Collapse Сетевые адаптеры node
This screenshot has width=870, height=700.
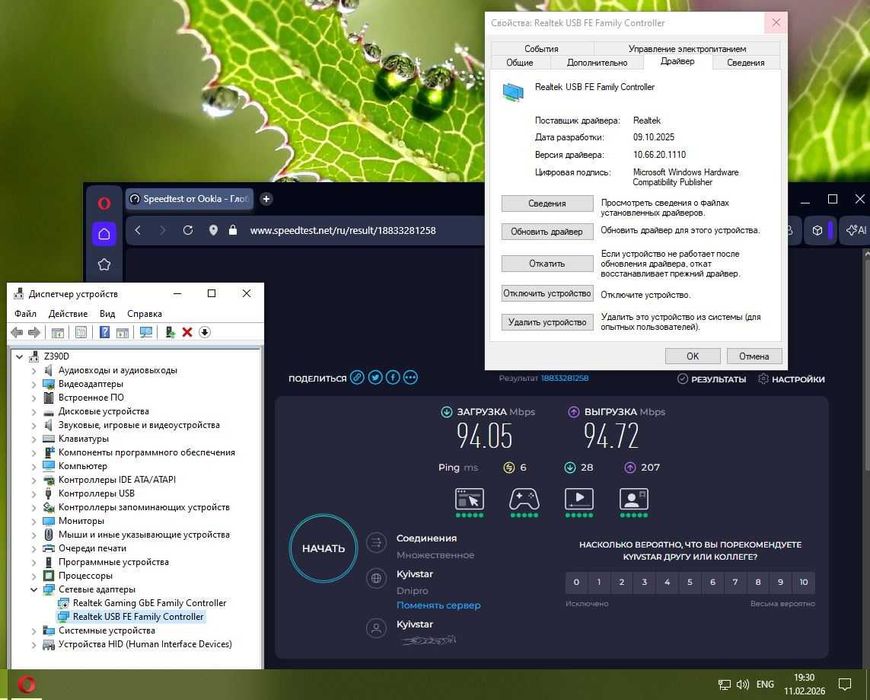(x=34, y=590)
